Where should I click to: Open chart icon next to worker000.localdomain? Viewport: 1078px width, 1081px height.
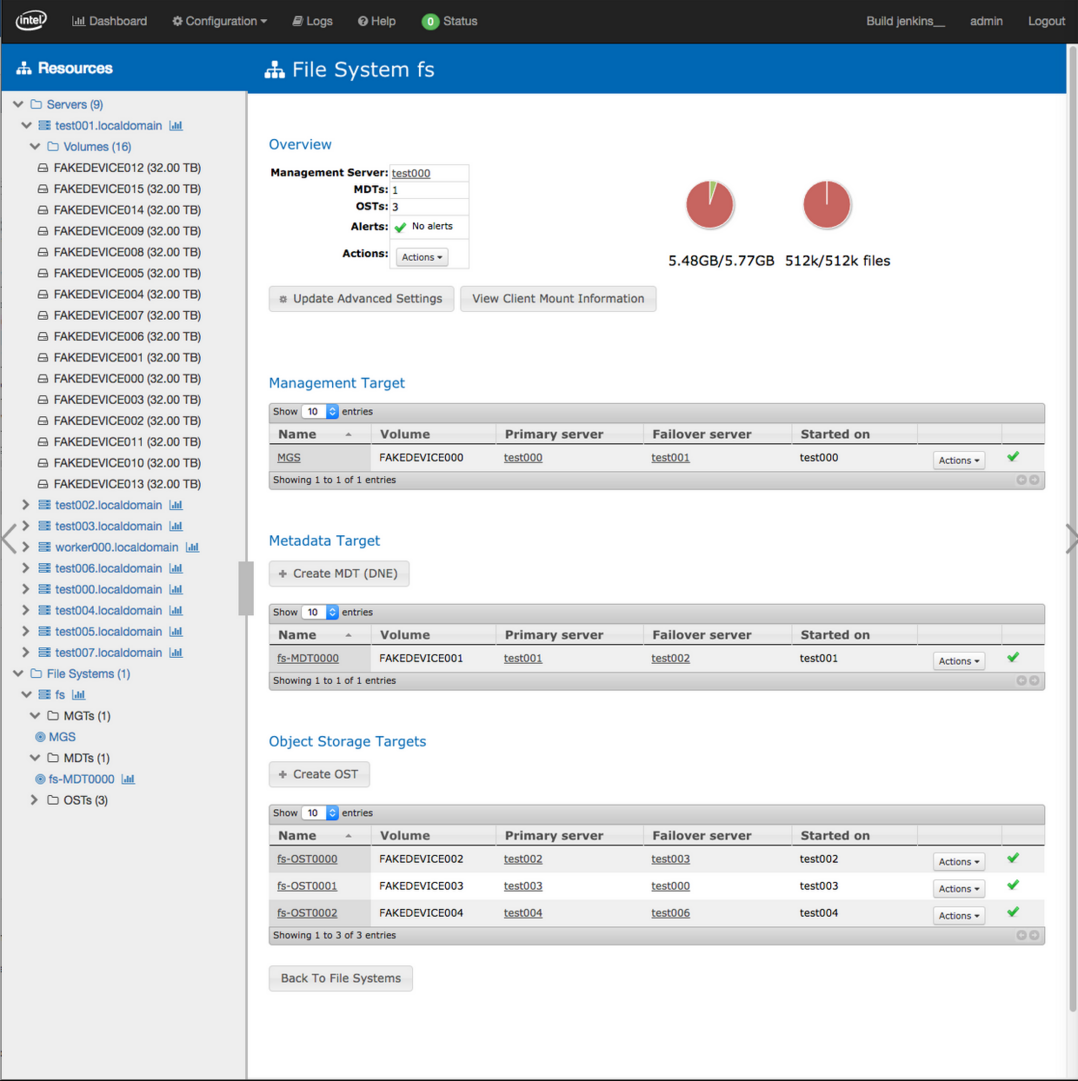[192, 547]
